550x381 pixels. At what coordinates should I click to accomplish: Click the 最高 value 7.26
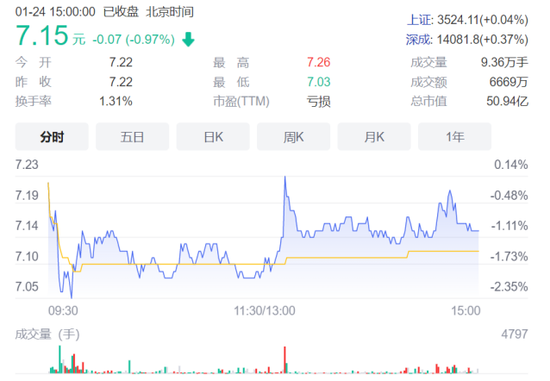[318, 62]
